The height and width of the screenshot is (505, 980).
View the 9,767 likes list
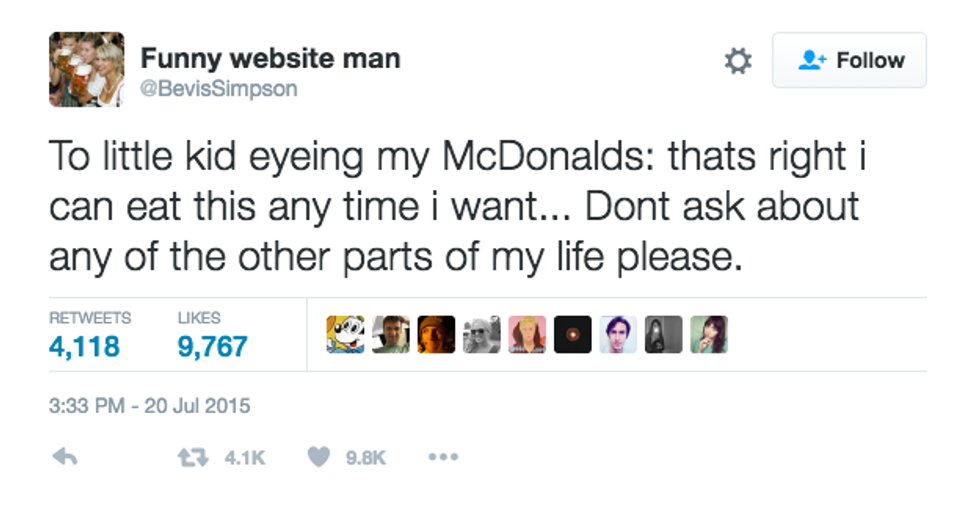212,347
